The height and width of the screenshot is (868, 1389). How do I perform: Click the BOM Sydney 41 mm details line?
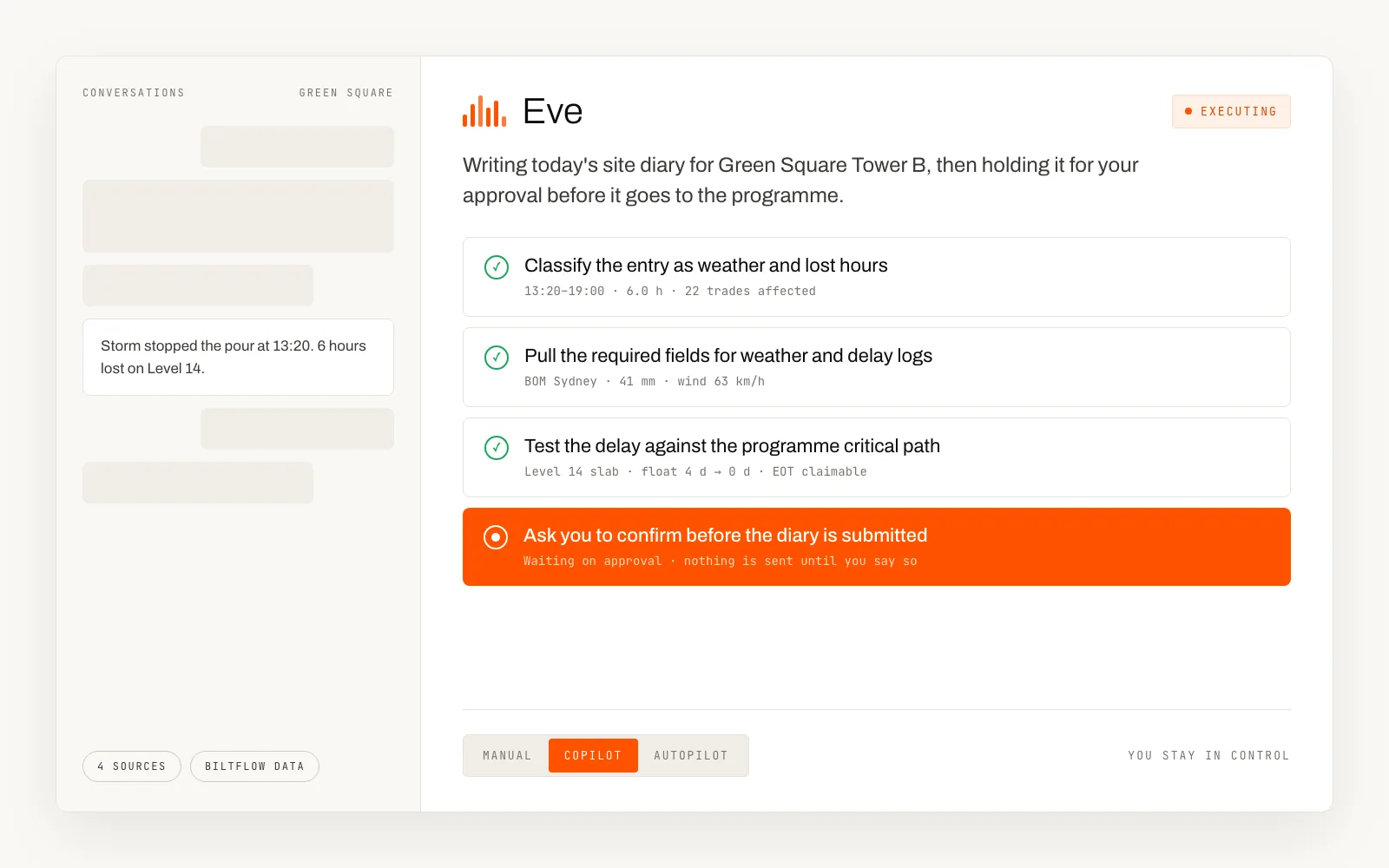coord(644,382)
